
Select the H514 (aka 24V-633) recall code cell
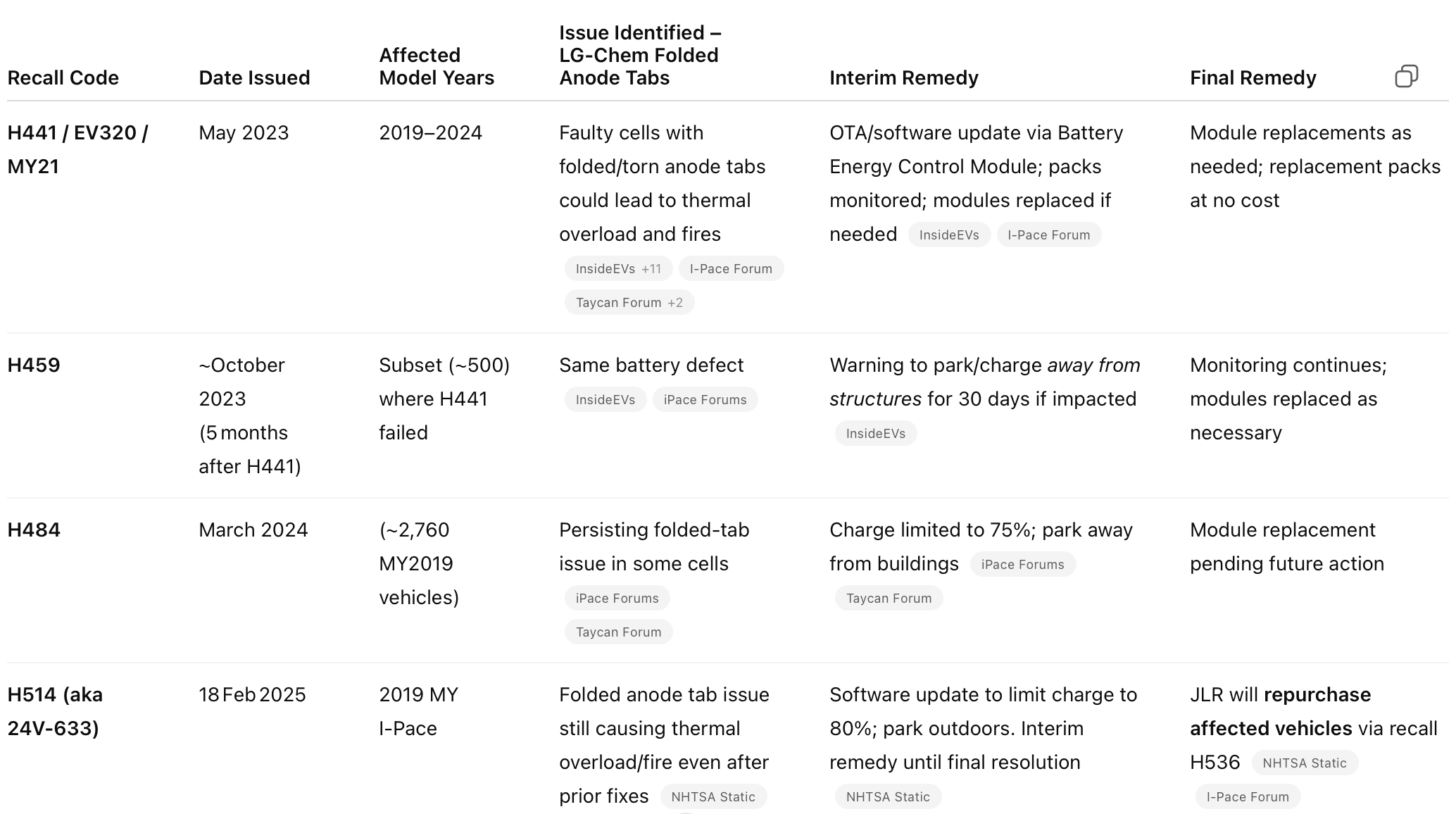click(55, 711)
